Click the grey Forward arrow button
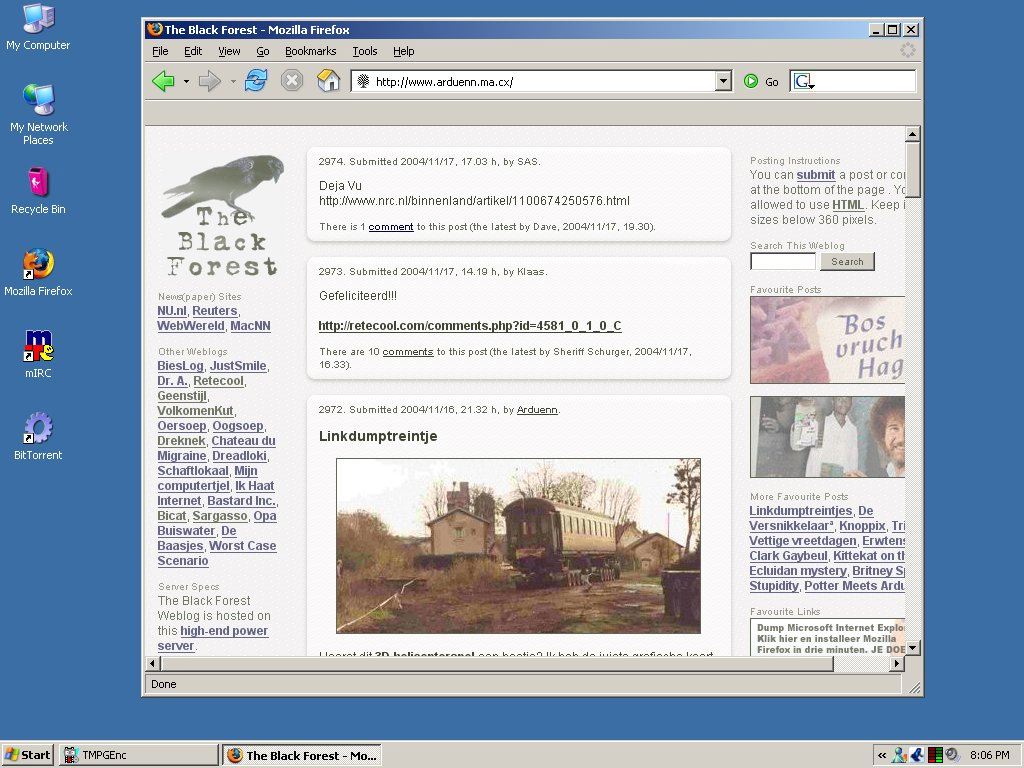 [x=210, y=82]
